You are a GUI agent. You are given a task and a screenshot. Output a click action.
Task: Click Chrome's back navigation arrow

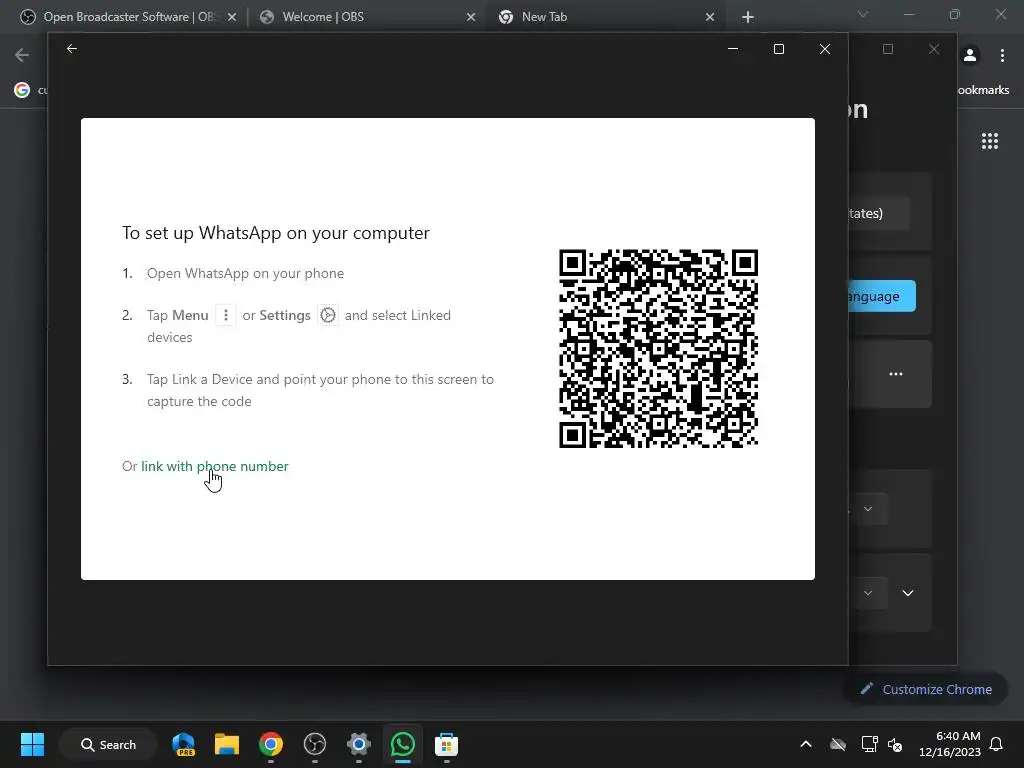(x=22, y=55)
